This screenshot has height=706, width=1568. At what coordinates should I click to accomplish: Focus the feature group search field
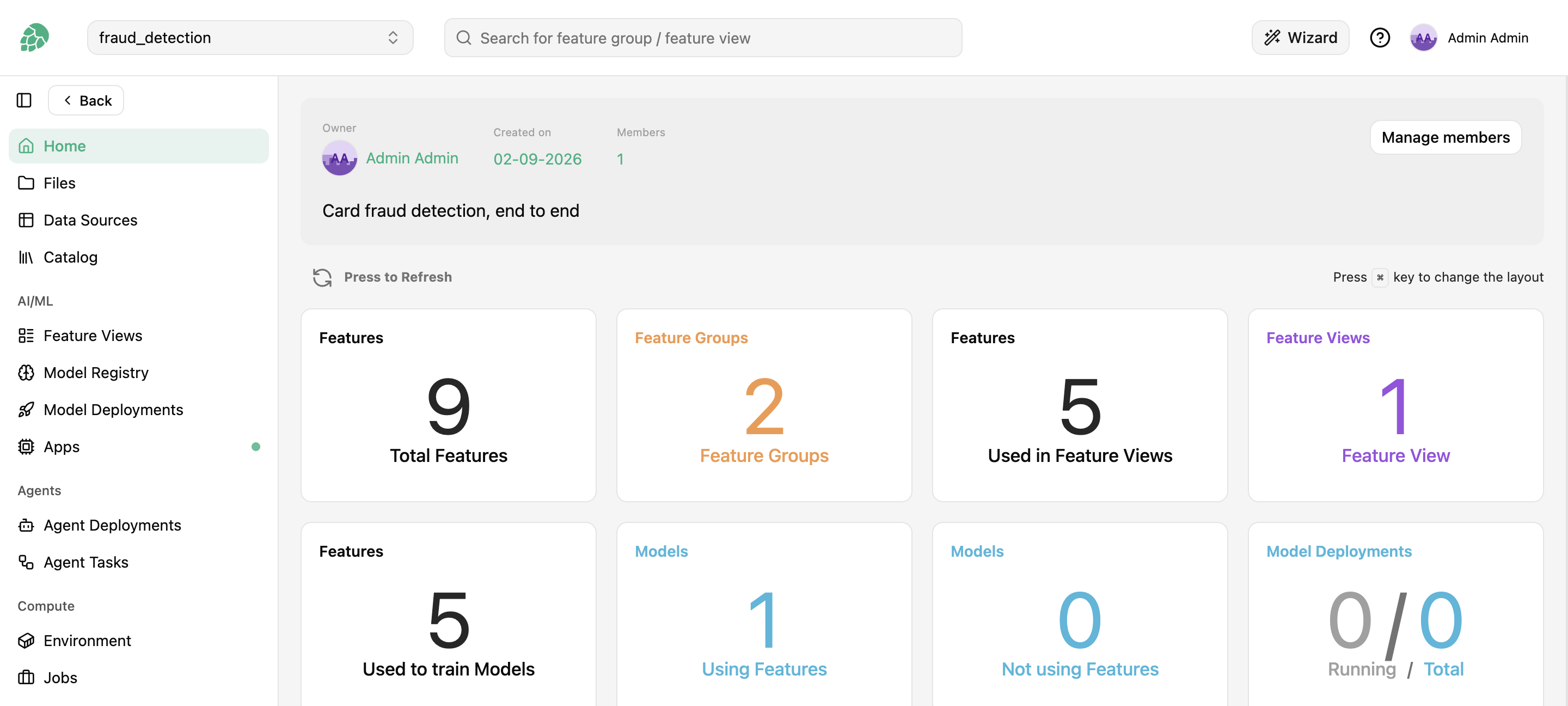pyautogui.click(x=703, y=38)
